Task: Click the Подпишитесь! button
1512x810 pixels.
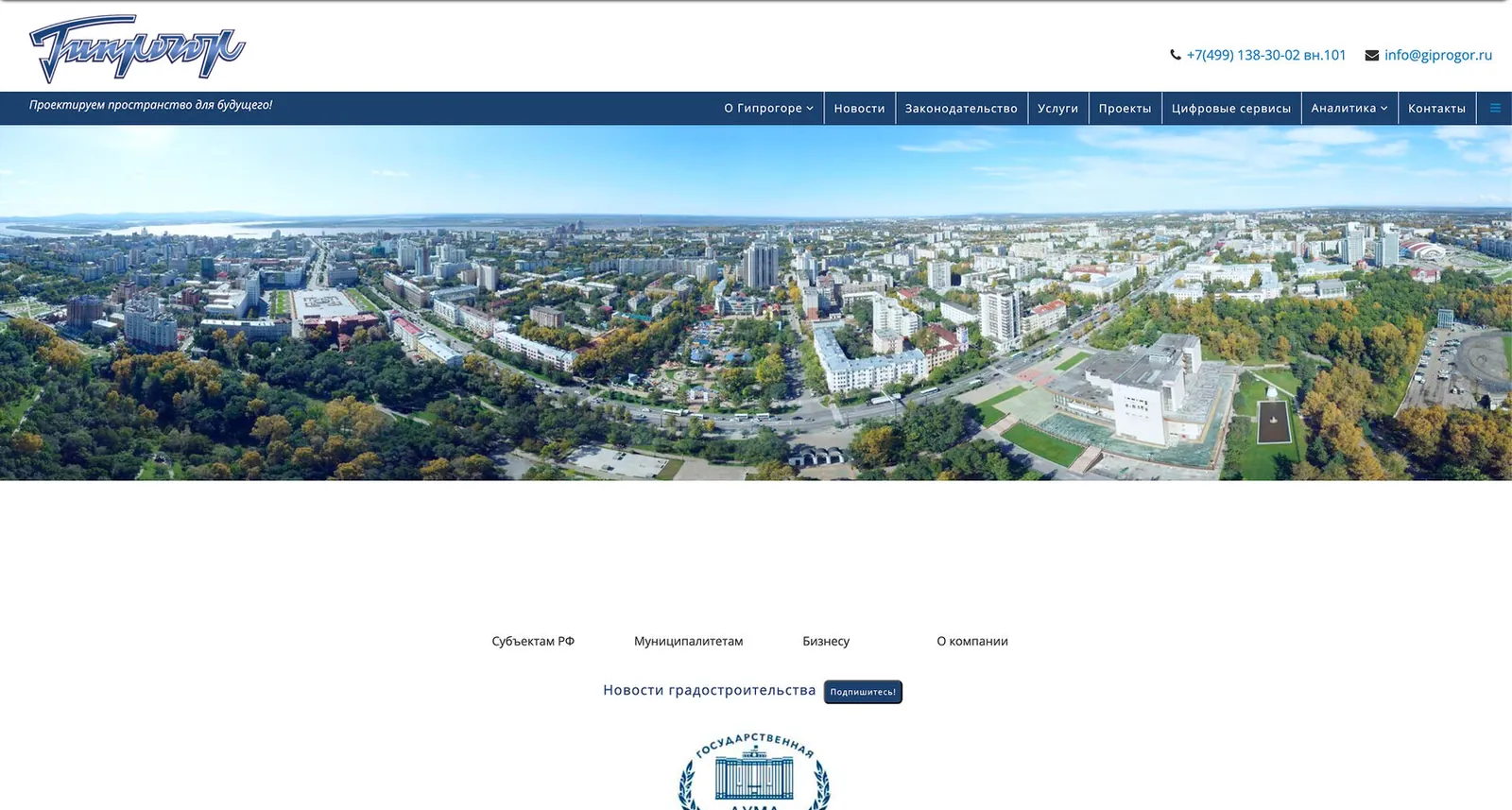Action: click(863, 692)
